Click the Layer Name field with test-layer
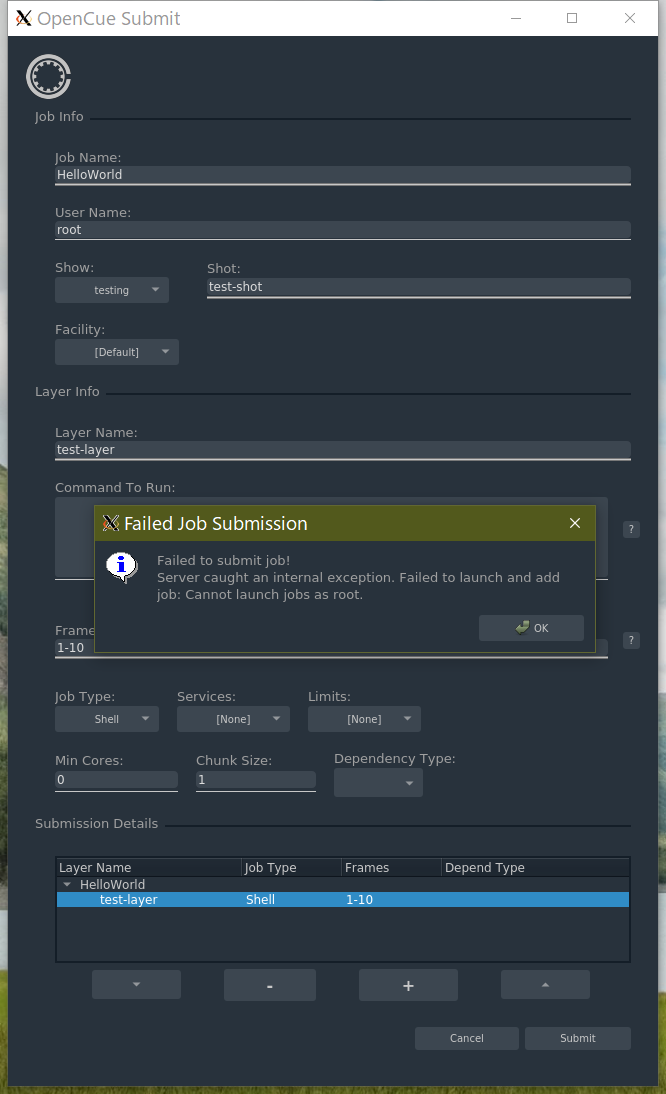 pyautogui.click(x=342, y=450)
